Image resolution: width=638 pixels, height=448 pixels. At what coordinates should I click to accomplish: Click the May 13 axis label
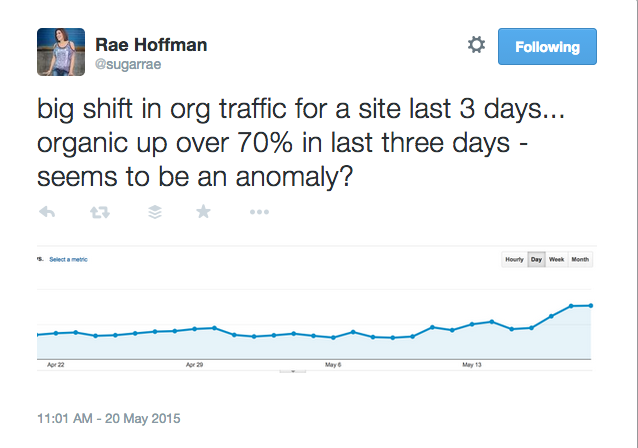coord(472,365)
